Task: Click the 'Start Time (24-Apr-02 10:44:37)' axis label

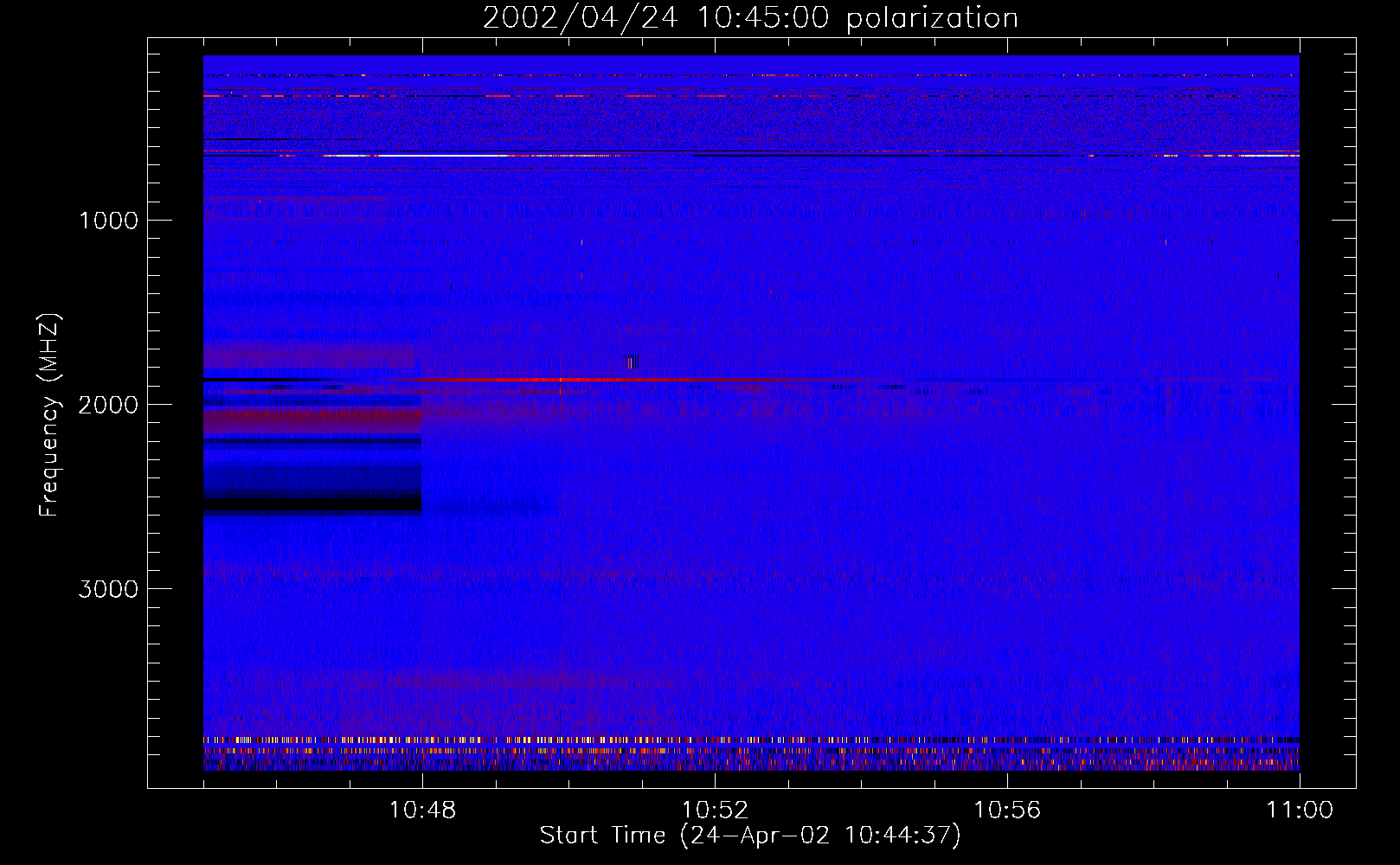Action: click(750, 836)
